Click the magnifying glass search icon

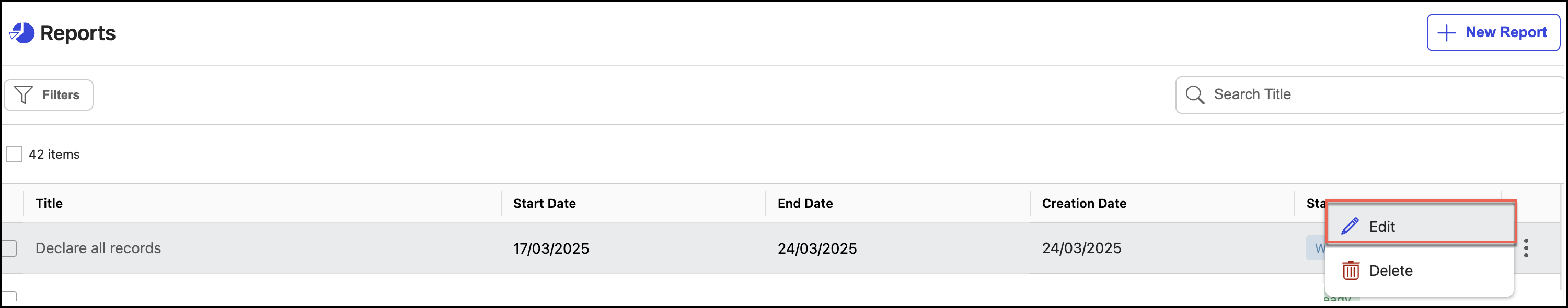point(1194,95)
